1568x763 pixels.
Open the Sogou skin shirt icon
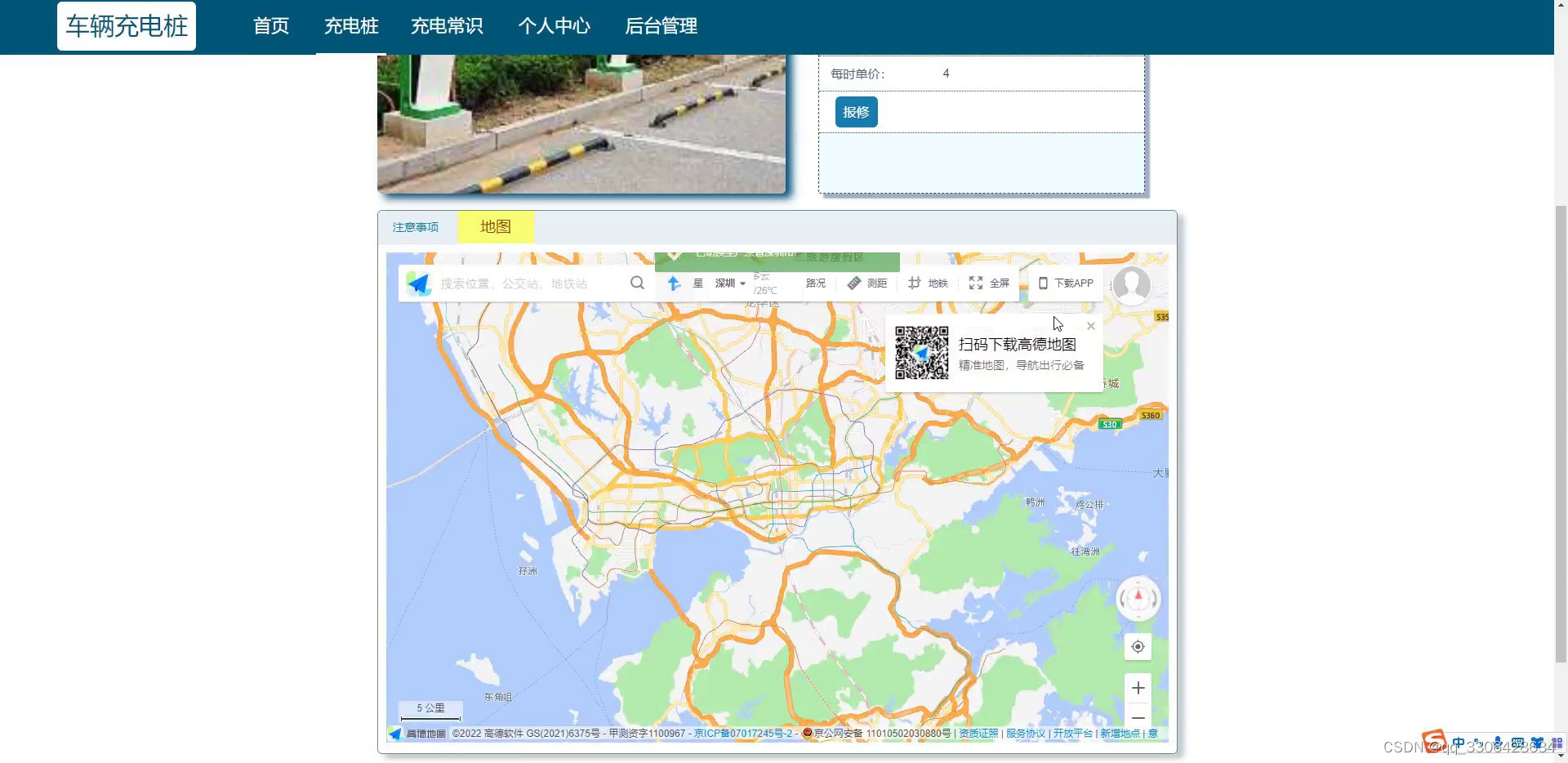[x=1537, y=743]
